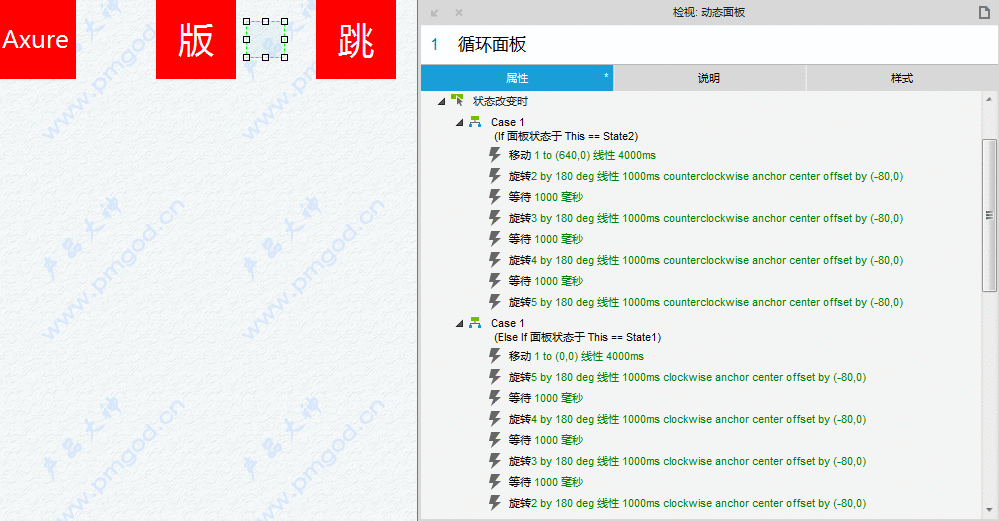Click lightning icon of 旋转3 clockwise action

tap(495, 461)
